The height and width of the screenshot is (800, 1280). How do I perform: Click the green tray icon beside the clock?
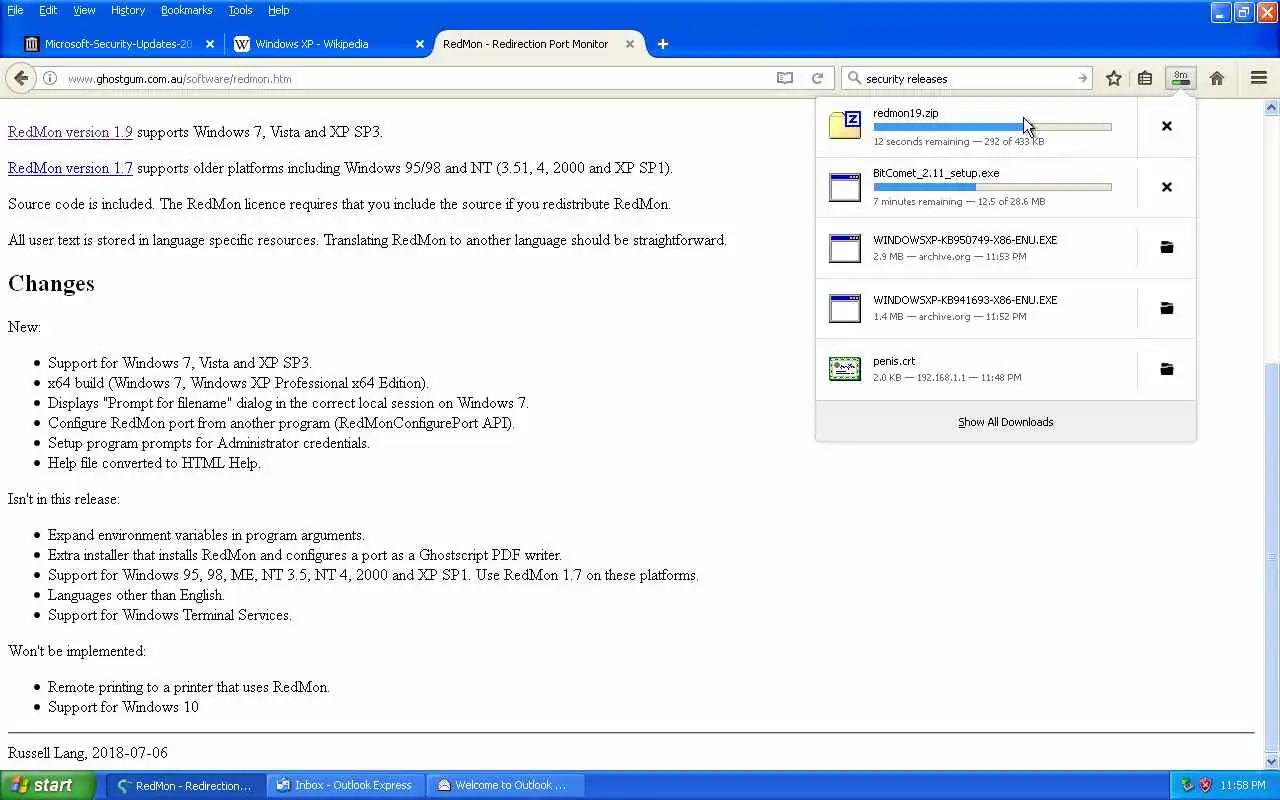[1187, 785]
